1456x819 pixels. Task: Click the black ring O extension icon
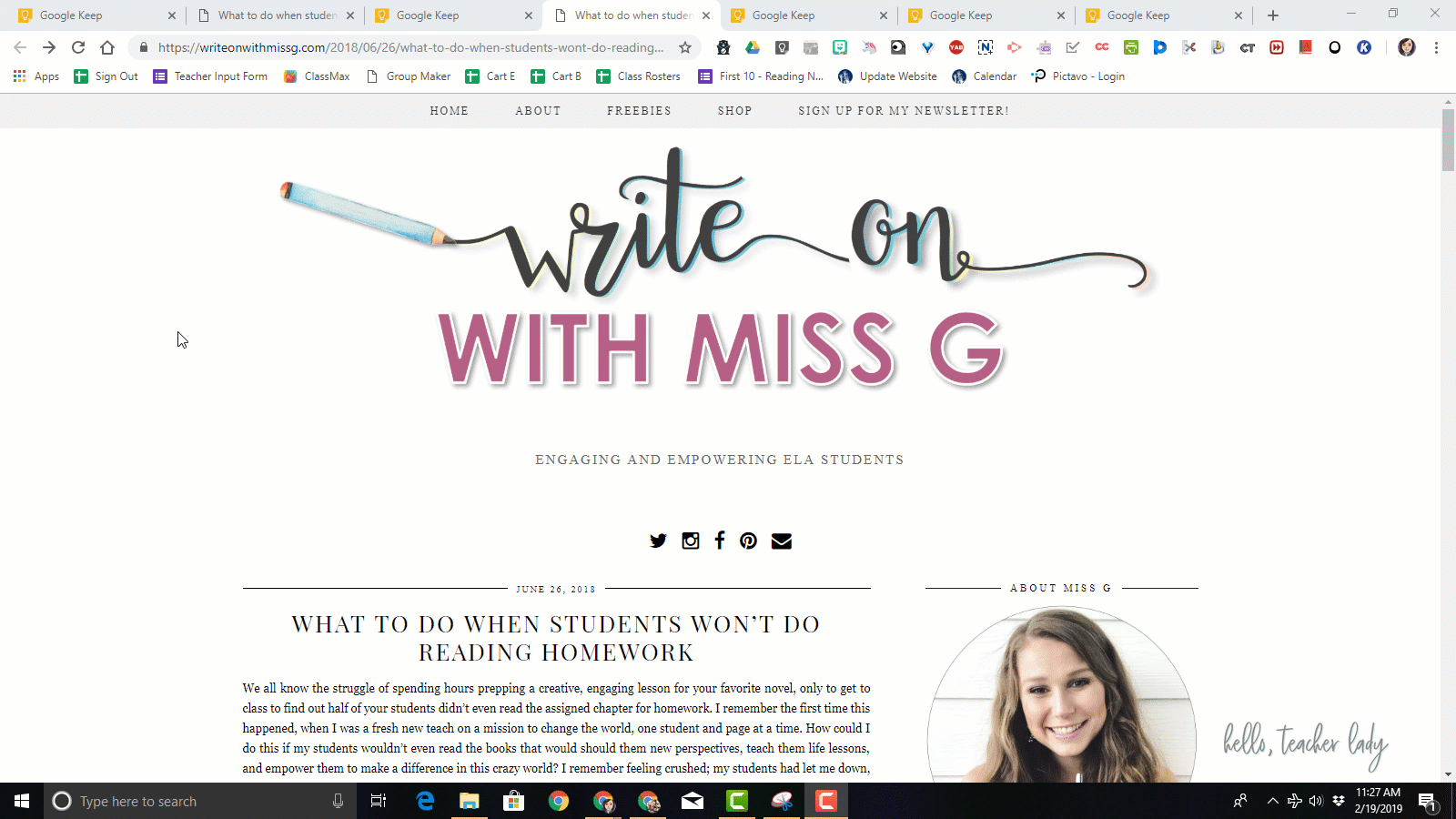coord(1335,47)
